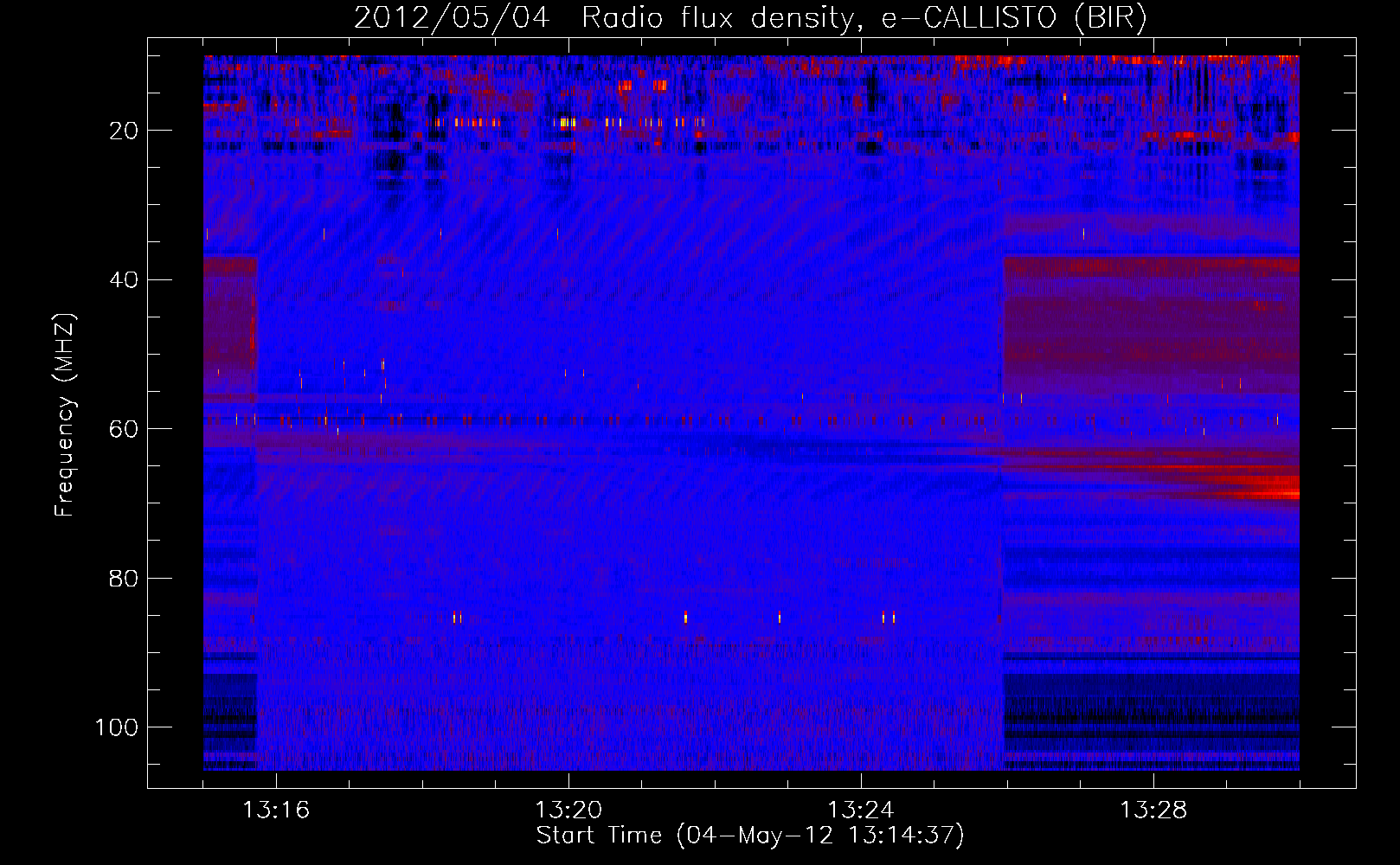Click the 60 frequency tick label
The width and height of the screenshot is (1400, 865).
[x=124, y=429]
